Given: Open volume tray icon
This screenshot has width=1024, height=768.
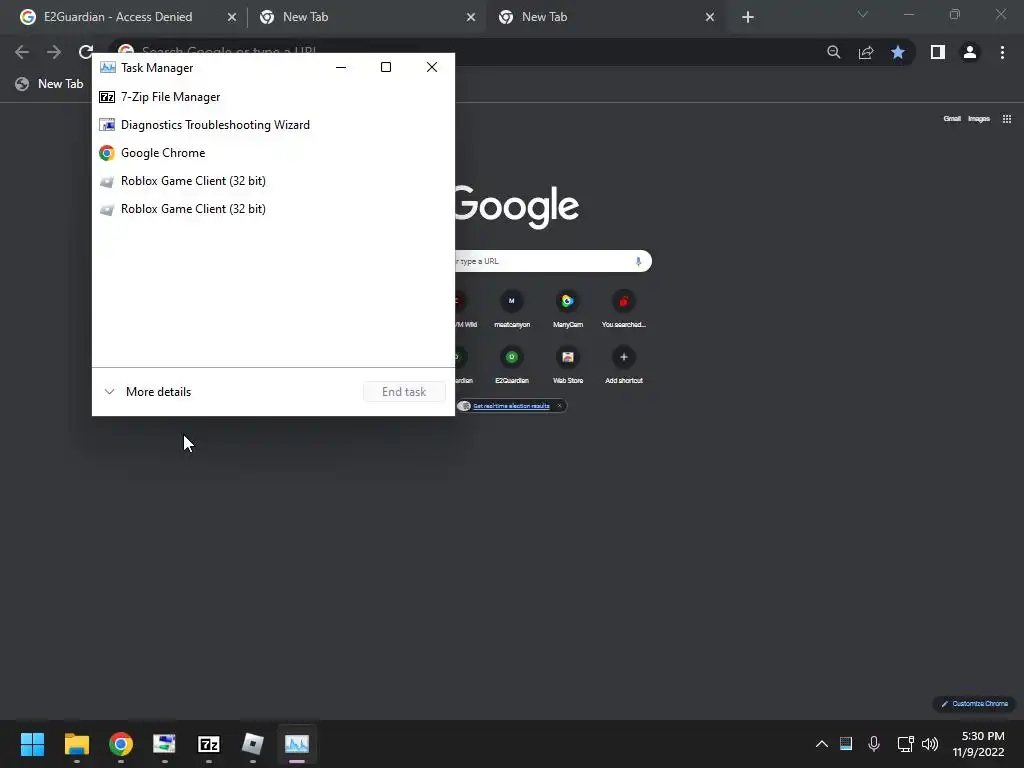Looking at the screenshot, I should coord(930,744).
